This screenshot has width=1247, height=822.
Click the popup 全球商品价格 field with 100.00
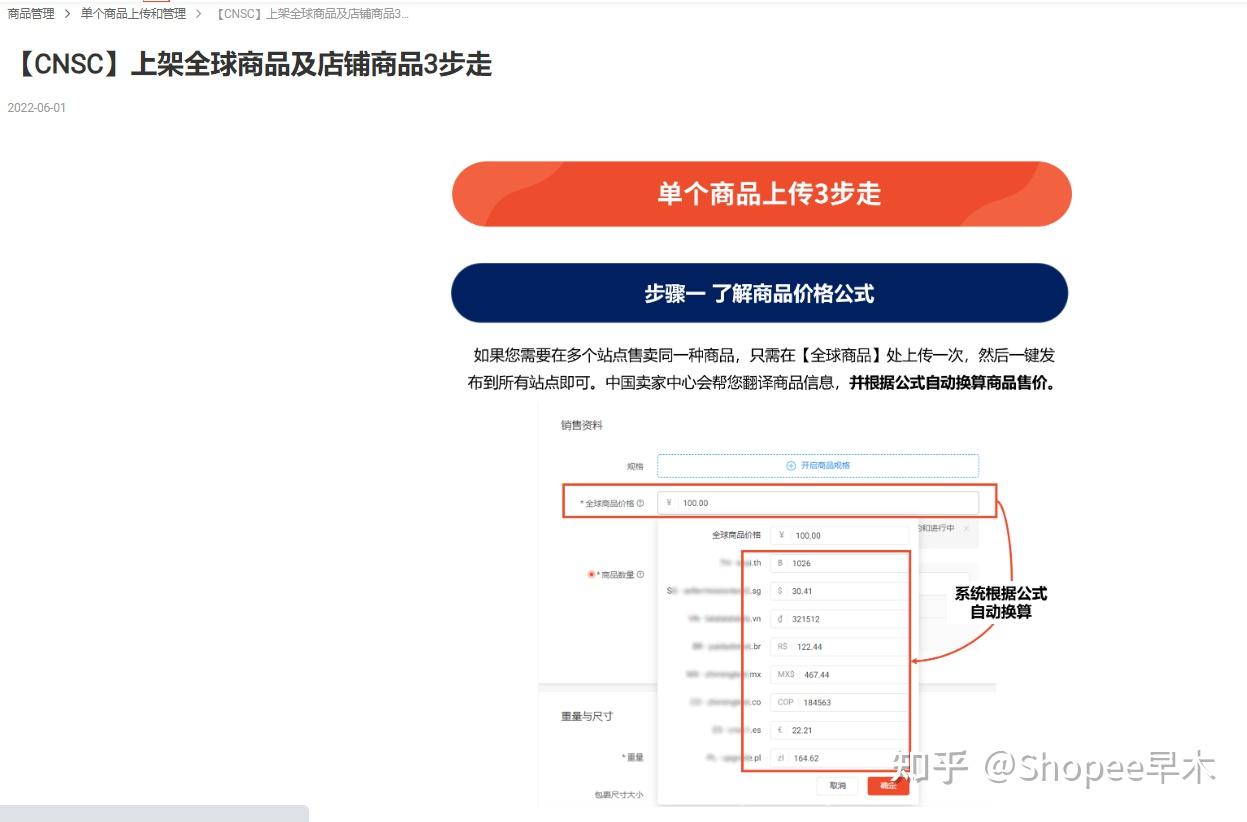(839, 535)
